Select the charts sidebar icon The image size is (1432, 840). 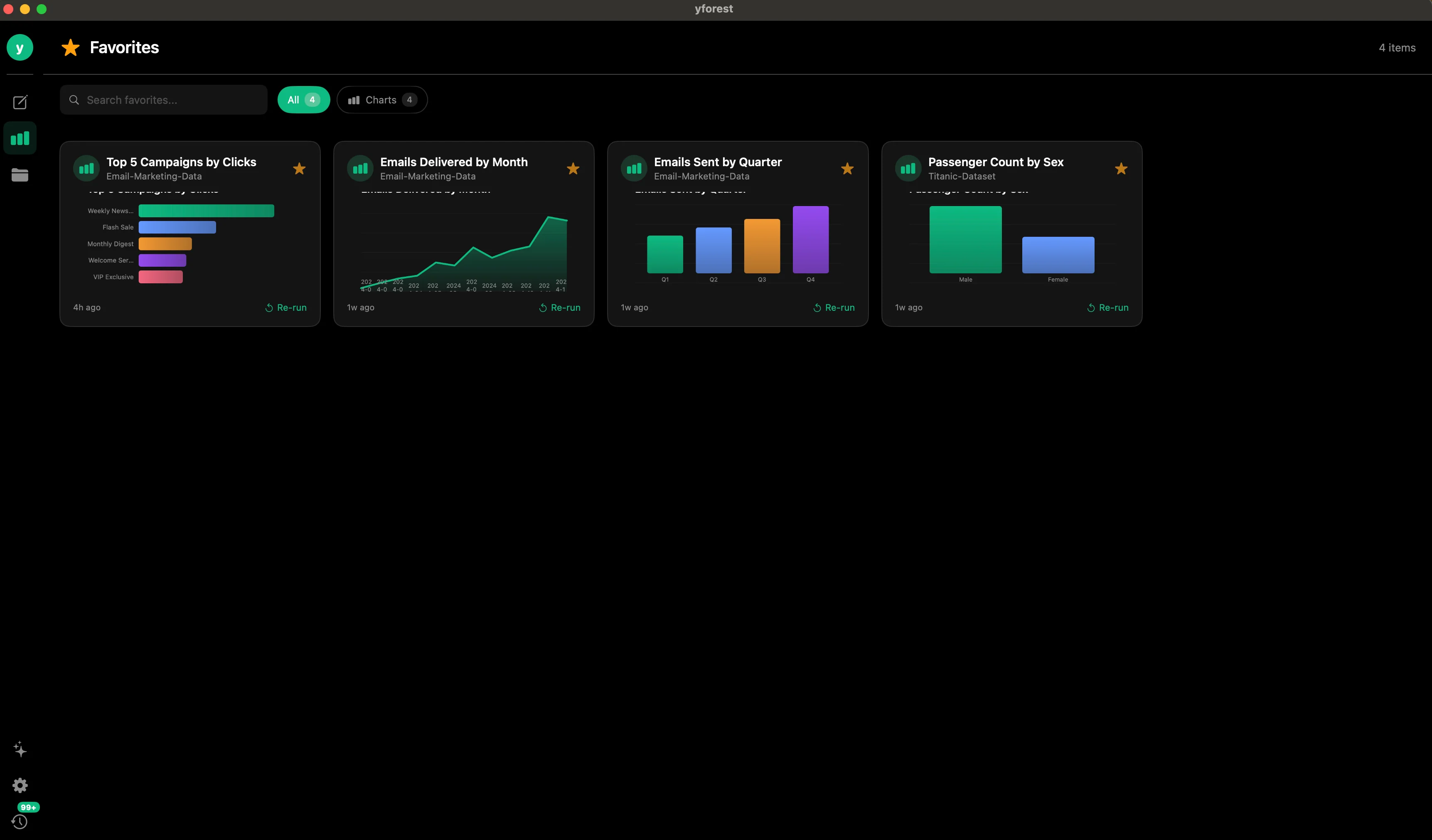[20, 138]
